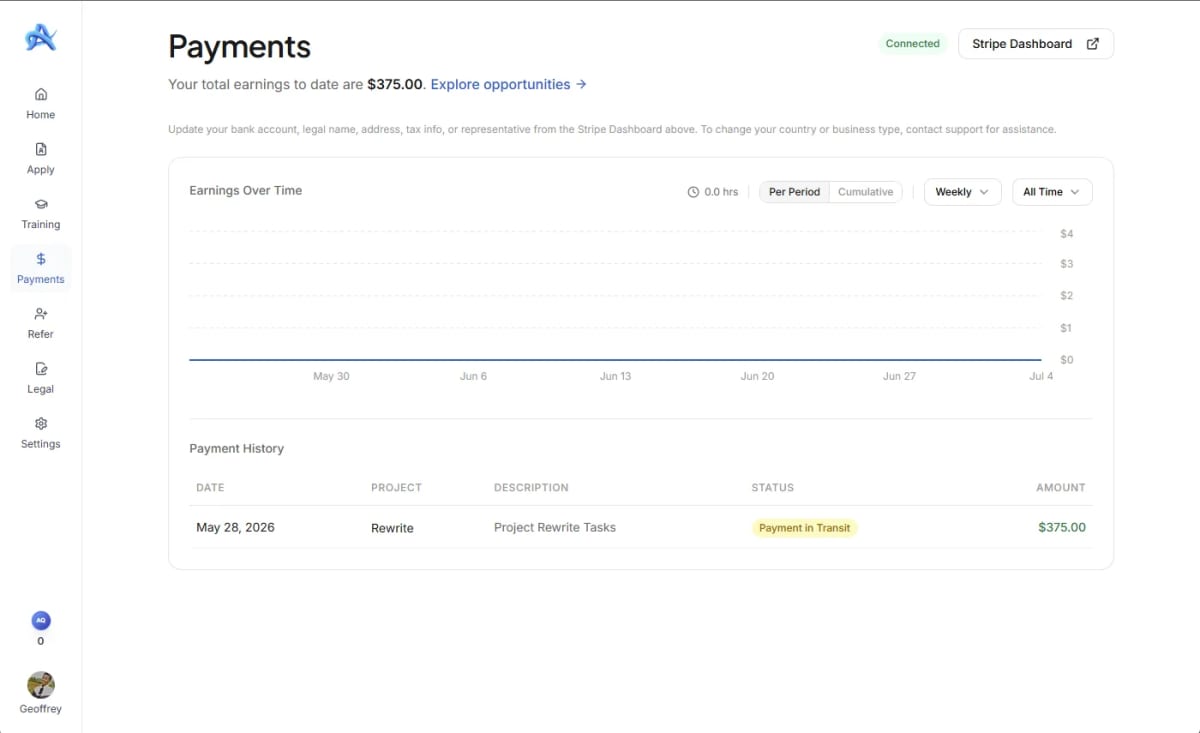Click the Connected status badge
The width and height of the screenshot is (1200, 733).
pyautogui.click(x=913, y=44)
